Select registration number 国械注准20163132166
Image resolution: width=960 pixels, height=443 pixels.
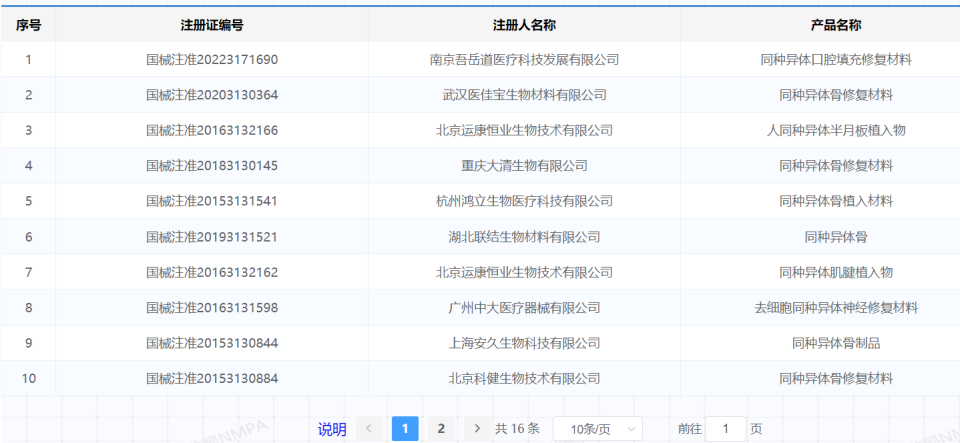[212, 130]
